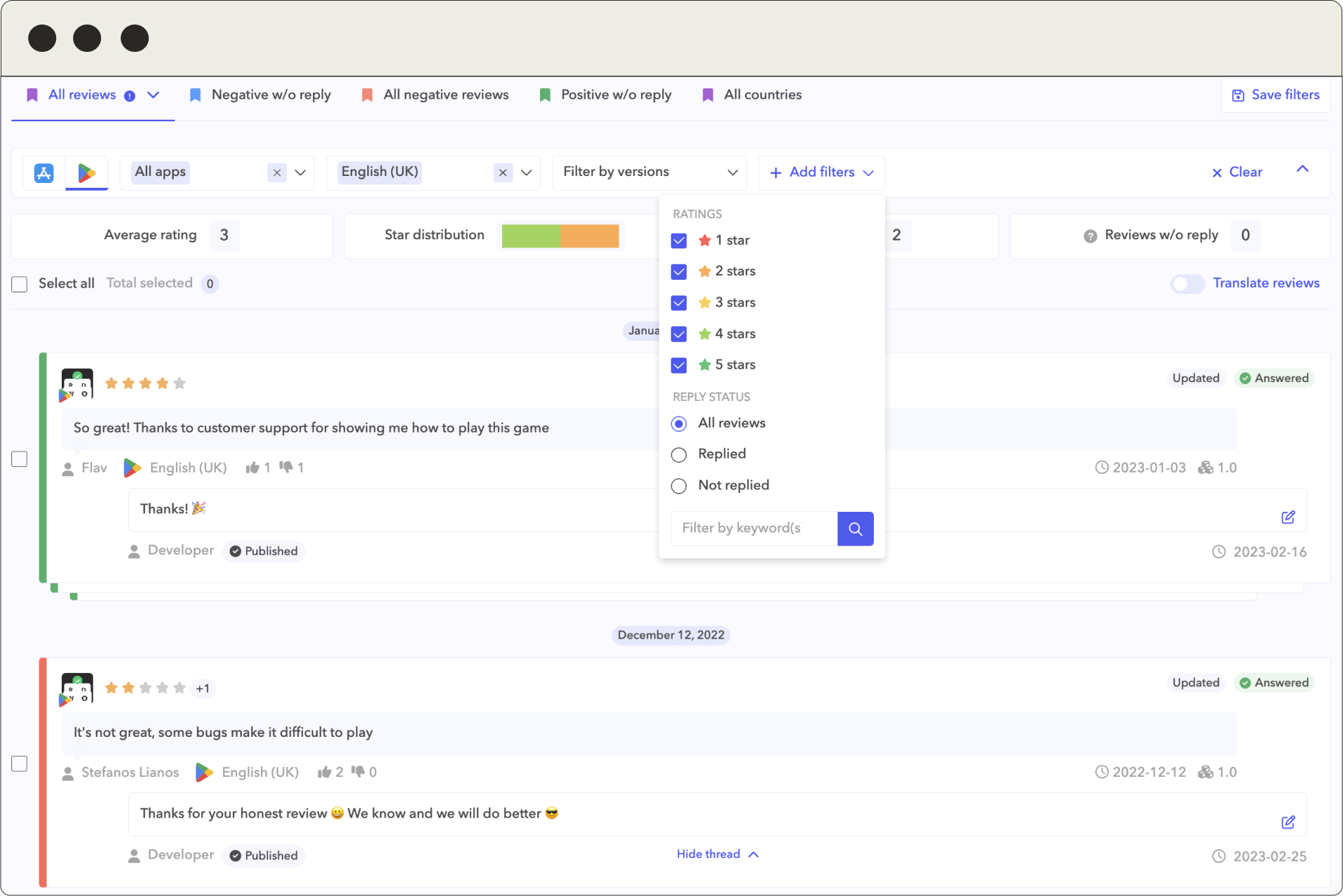1343x896 pixels.
Task: Select the Not replied radio option
Action: tap(679, 486)
